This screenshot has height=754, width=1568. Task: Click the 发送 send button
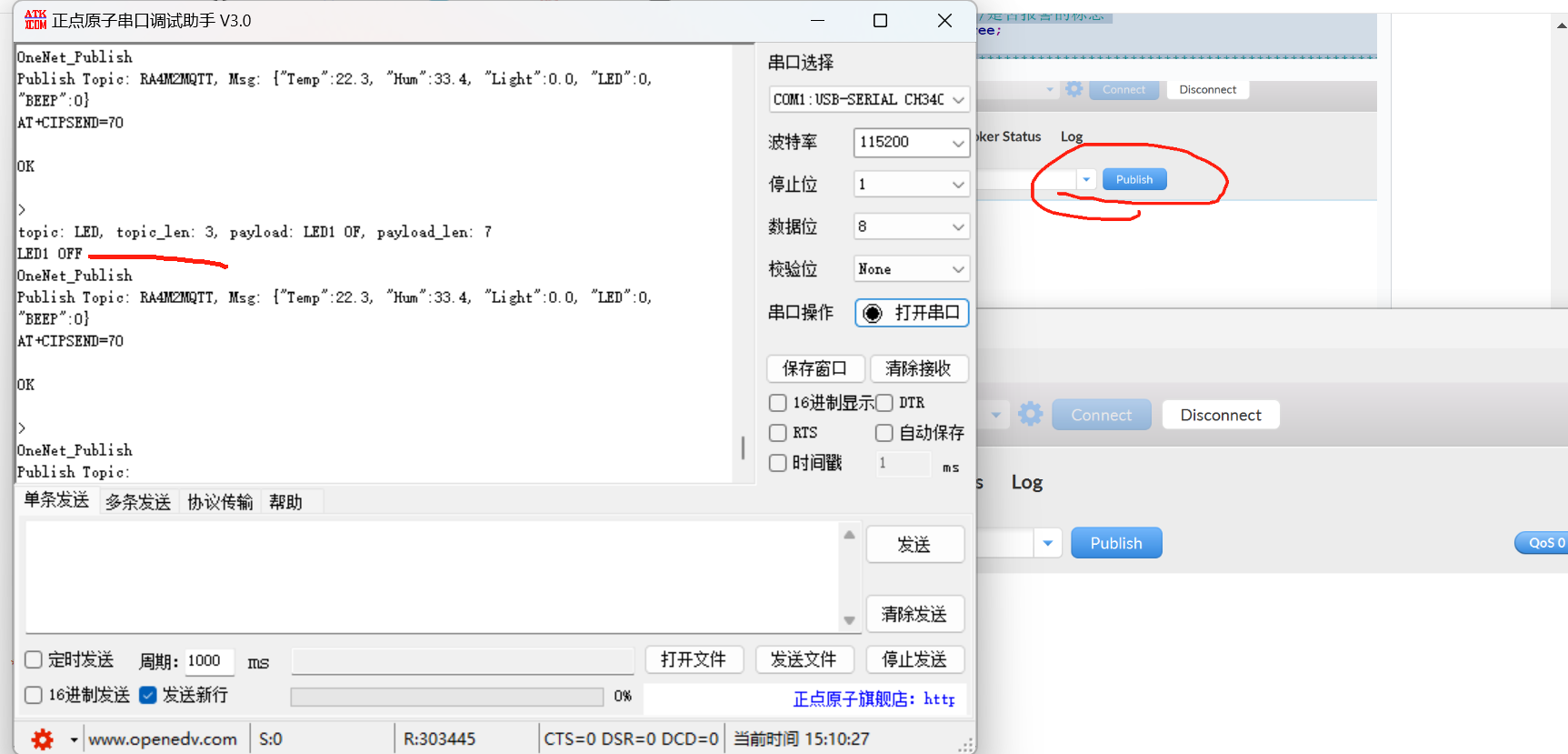click(x=914, y=545)
